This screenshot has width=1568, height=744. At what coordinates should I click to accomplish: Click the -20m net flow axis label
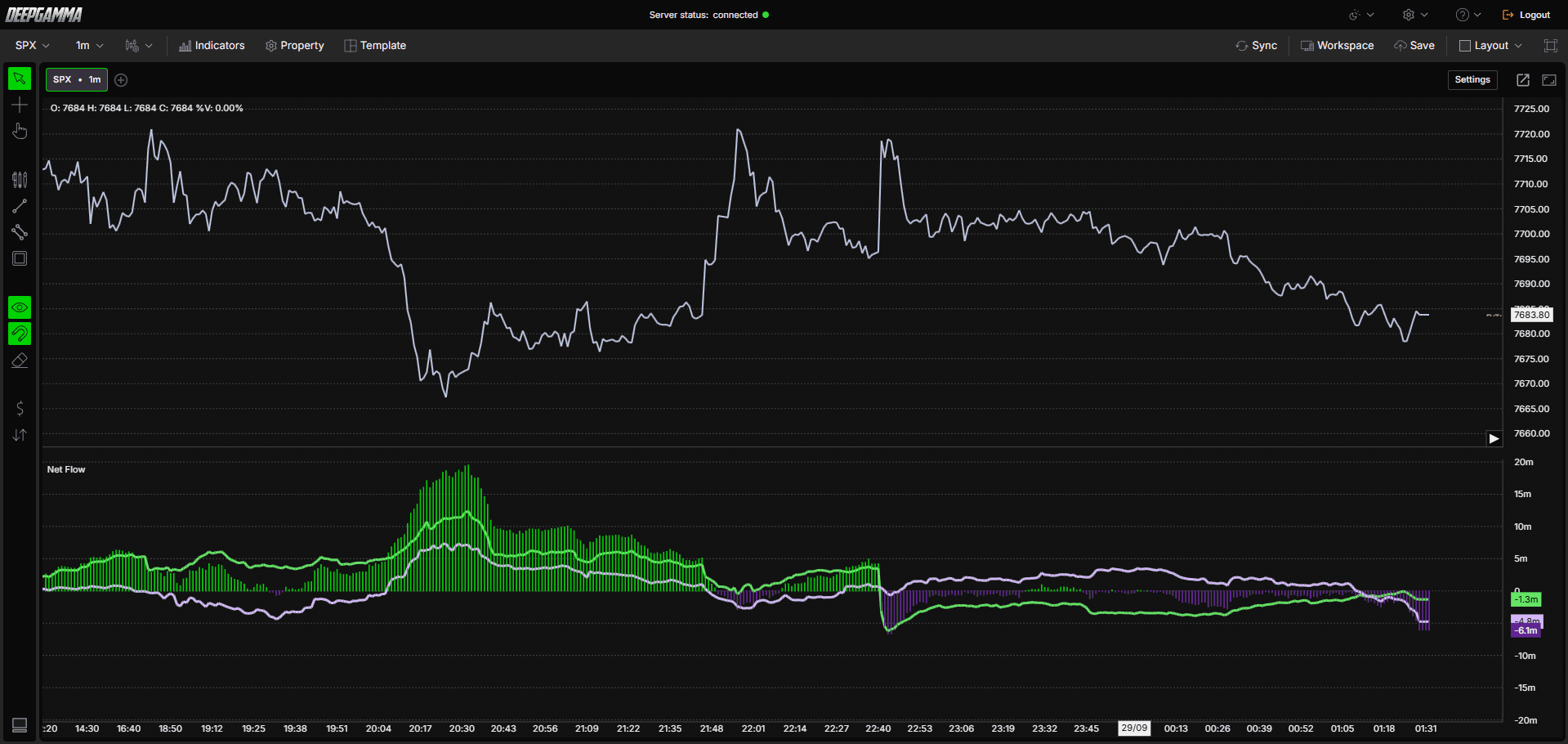[1526, 720]
